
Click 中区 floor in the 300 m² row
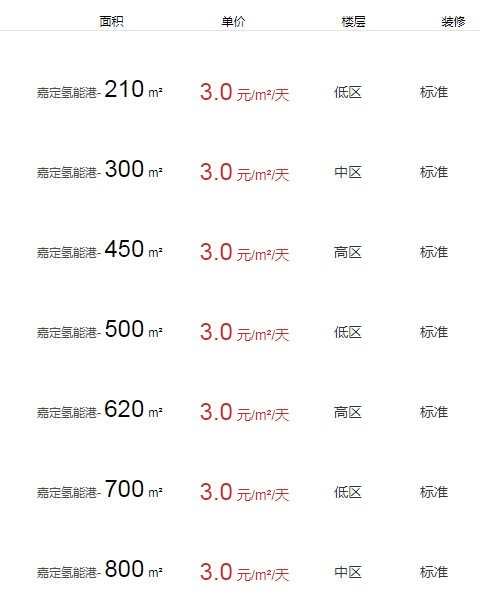point(348,172)
